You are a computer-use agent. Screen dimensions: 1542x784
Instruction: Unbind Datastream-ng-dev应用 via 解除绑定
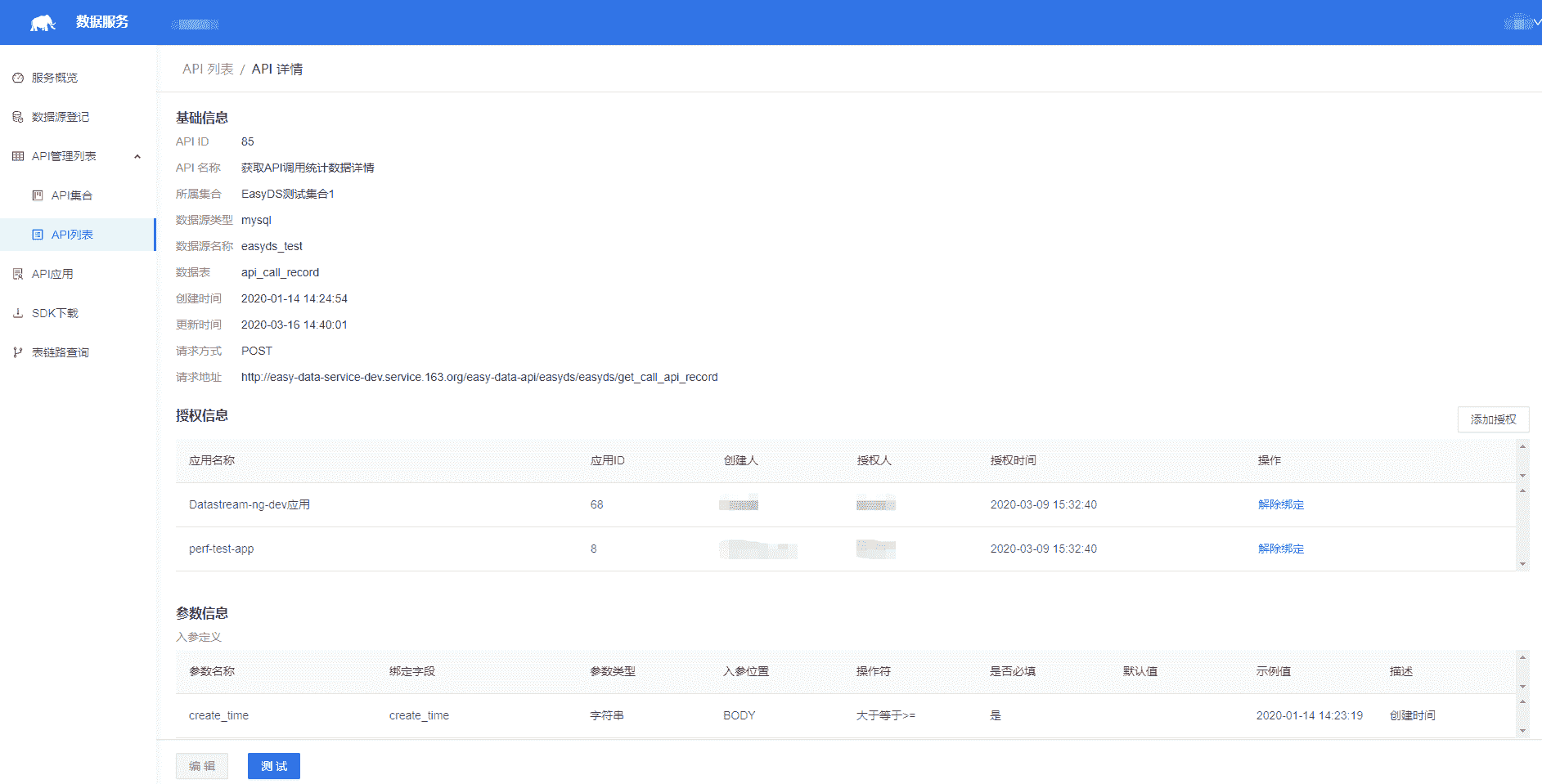(x=1281, y=504)
